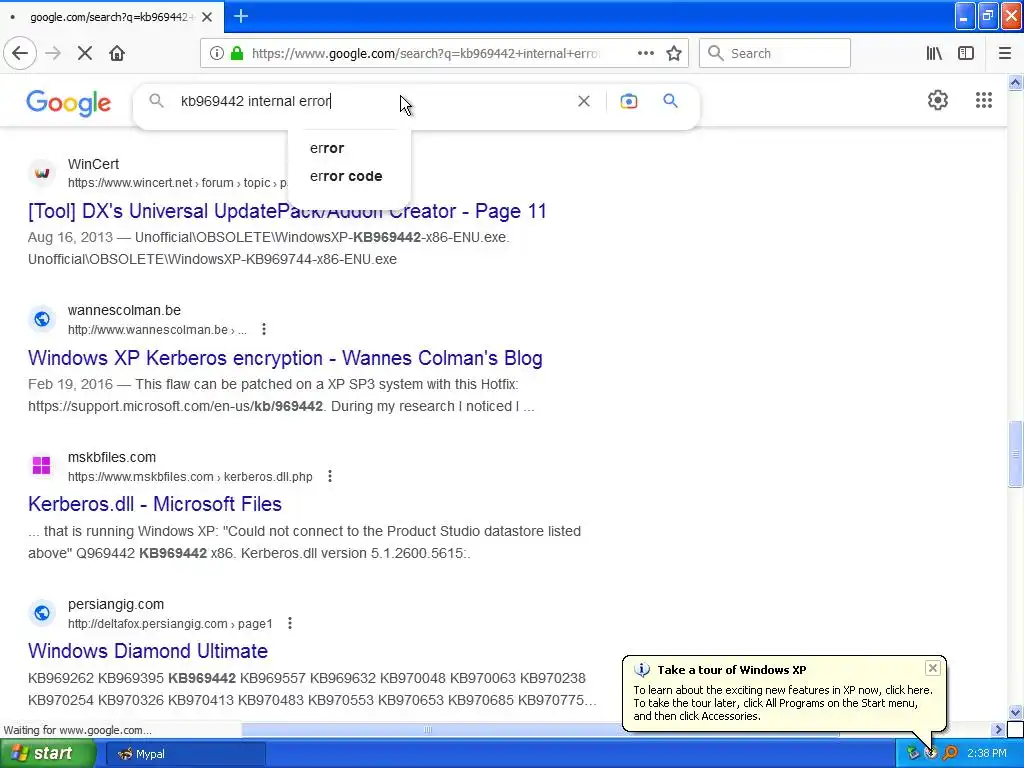Viewport: 1024px width, 768px height.
Task: Select Mypal in the taskbar
Action: tap(185, 754)
